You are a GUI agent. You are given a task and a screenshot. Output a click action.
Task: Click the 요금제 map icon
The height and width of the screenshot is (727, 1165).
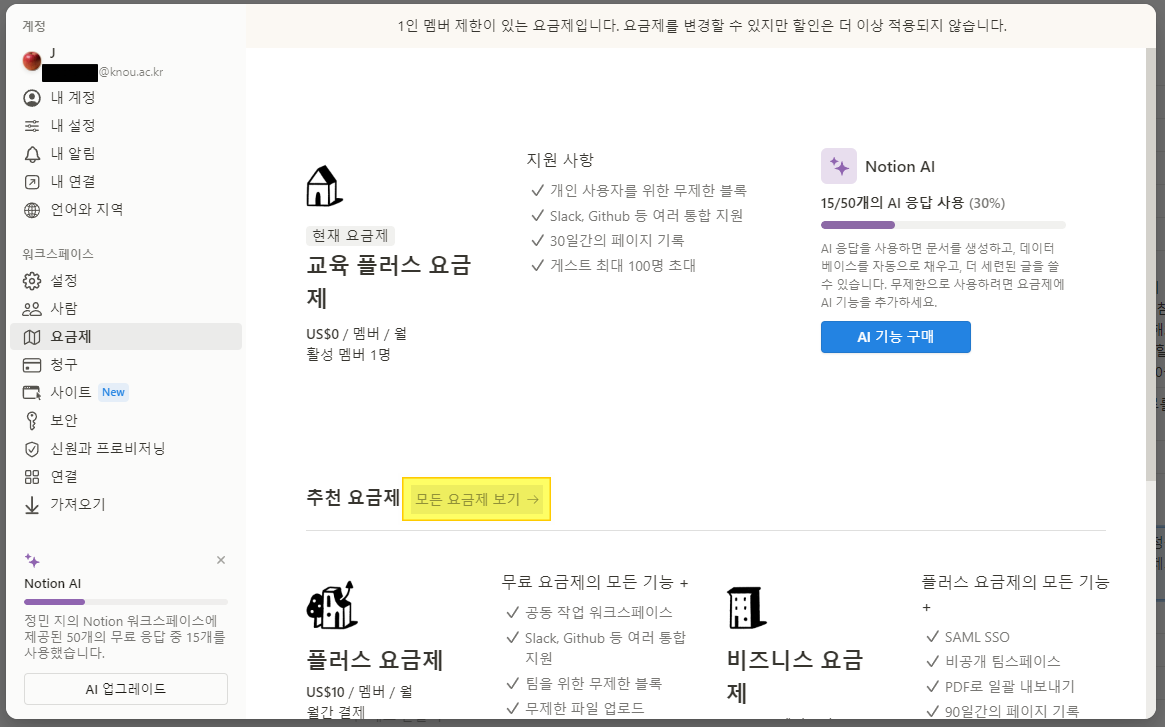coord(32,337)
